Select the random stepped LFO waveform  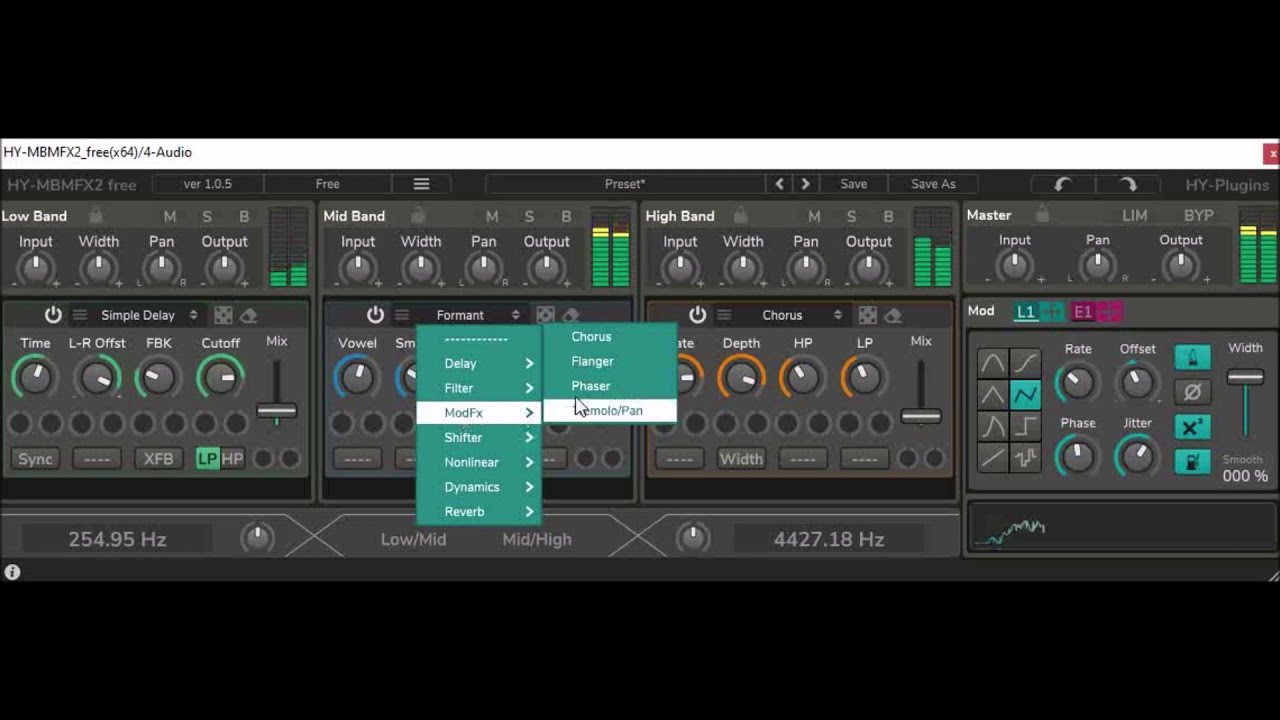1025,459
